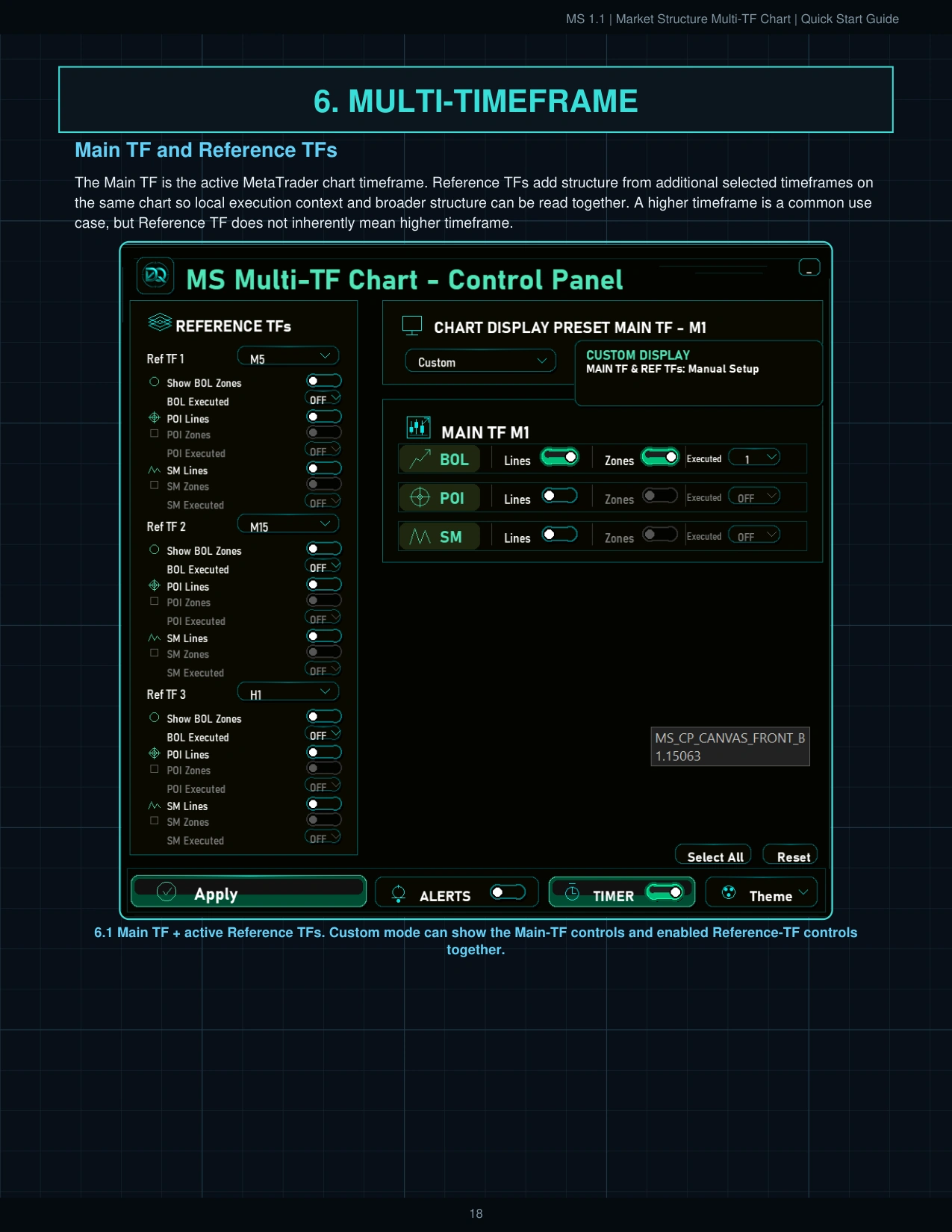
Task: Click Ref TF 2 Show BOL Zones circle icon
Action: [155, 550]
